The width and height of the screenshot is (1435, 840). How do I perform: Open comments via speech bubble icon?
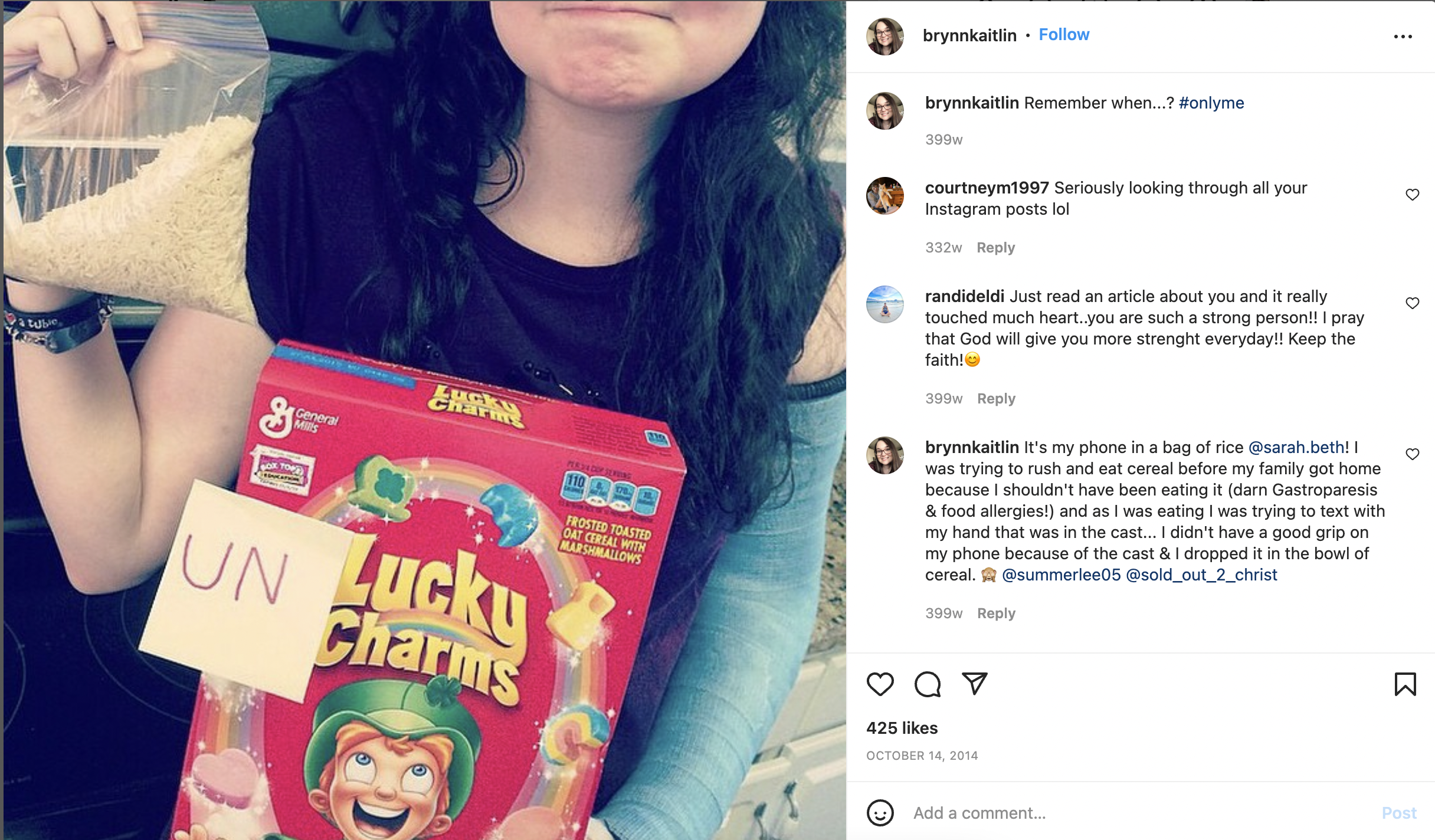point(927,684)
